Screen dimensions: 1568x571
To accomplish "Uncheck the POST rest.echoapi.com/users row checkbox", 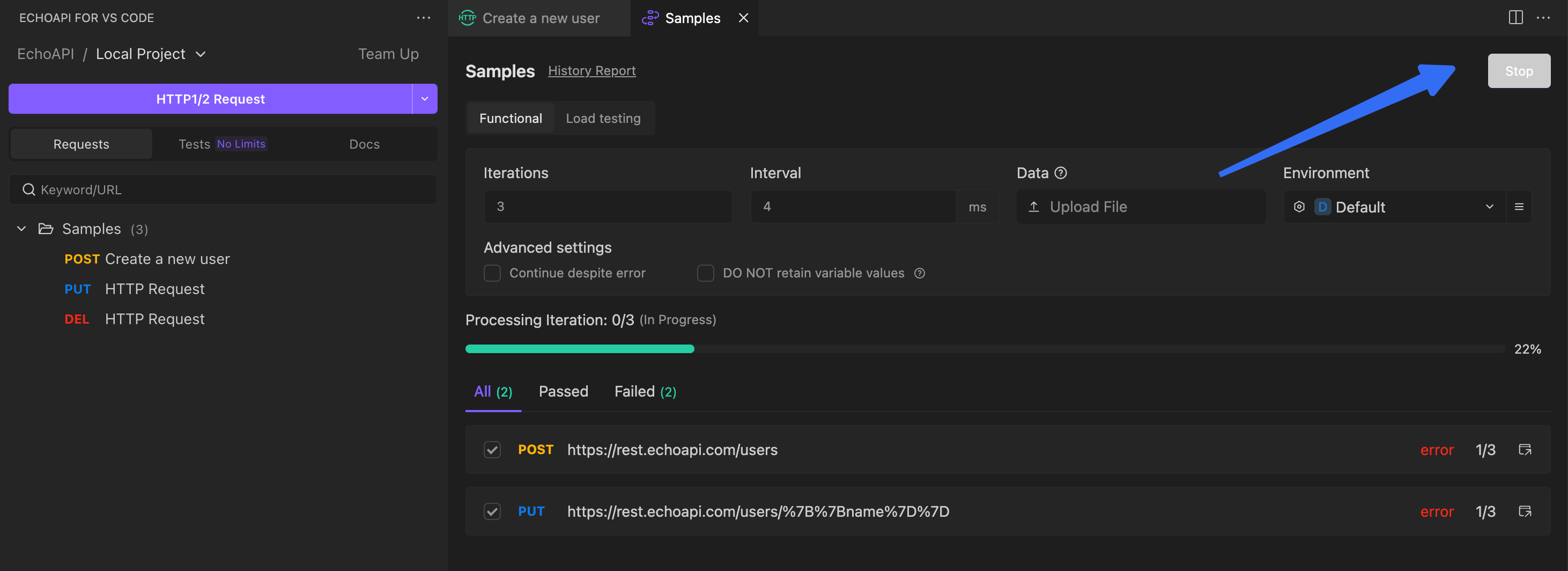I will click(x=492, y=450).
